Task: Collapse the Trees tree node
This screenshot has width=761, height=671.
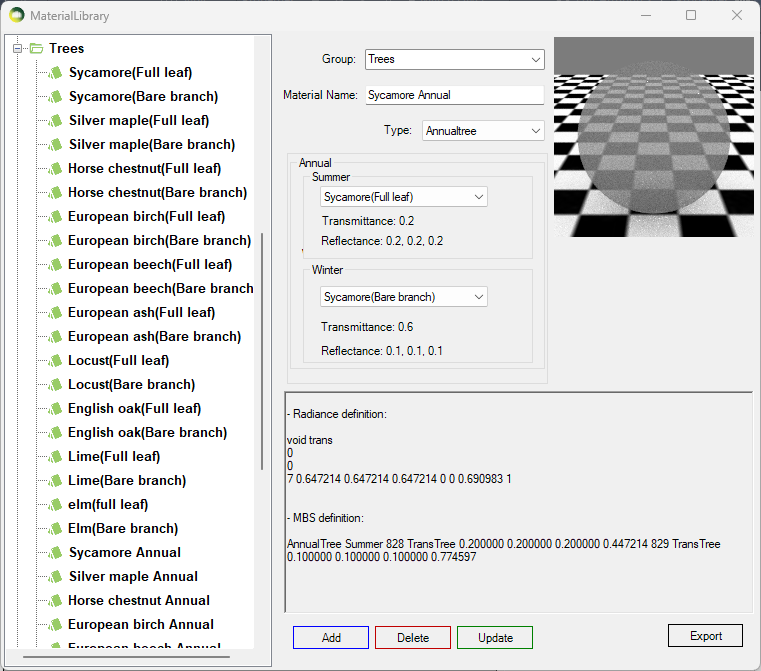Action: click(x=17, y=48)
